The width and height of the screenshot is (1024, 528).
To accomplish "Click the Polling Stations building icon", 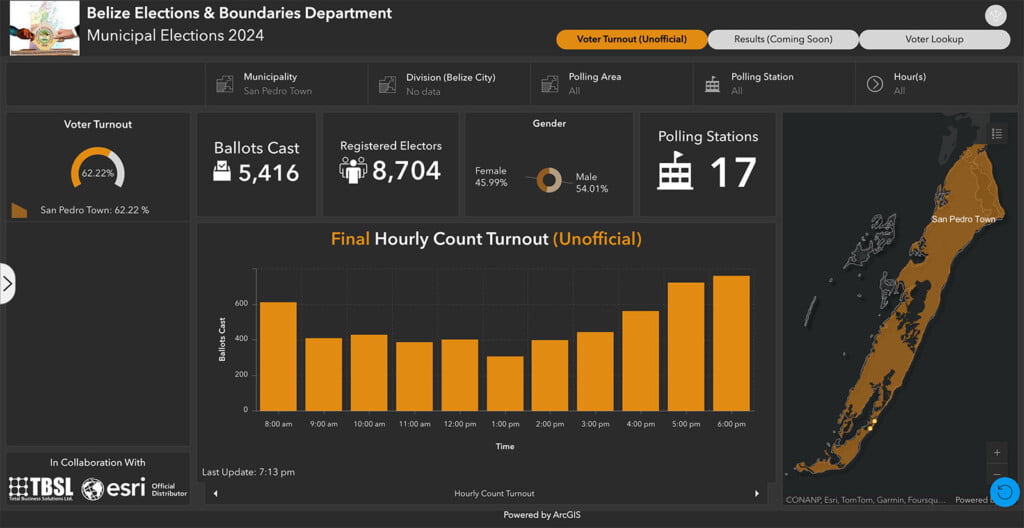I will coord(675,171).
